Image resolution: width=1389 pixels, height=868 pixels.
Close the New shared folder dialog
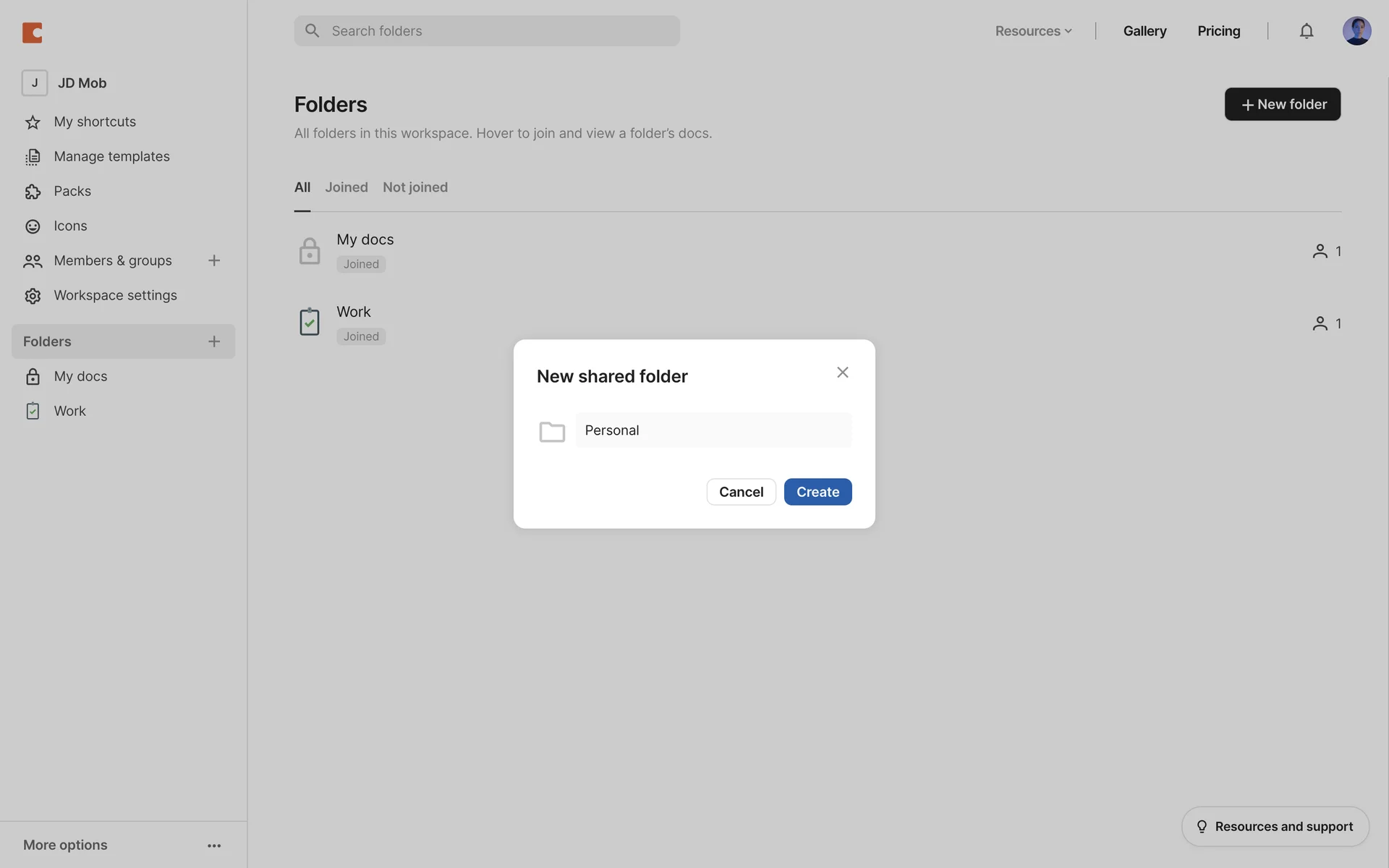coord(842,373)
